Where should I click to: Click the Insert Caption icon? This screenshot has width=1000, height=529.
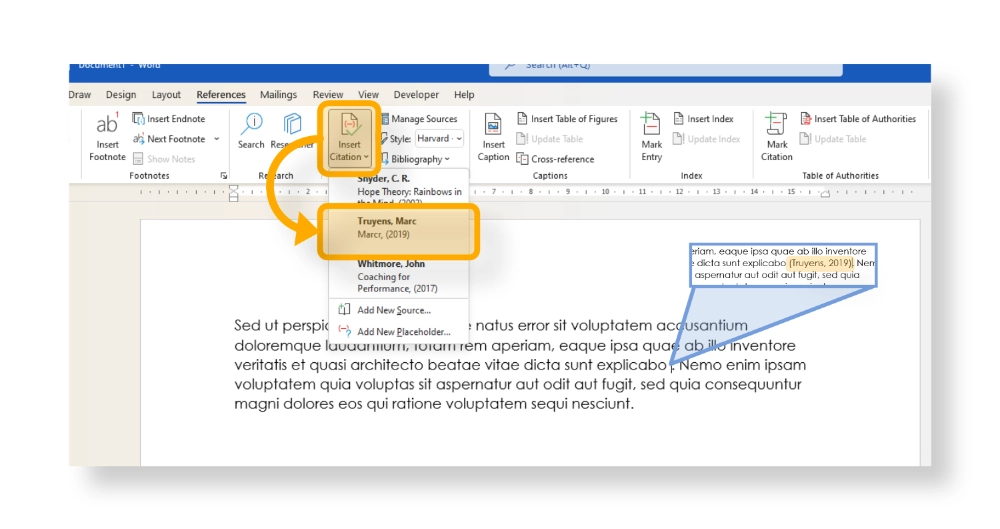[493, 124]
